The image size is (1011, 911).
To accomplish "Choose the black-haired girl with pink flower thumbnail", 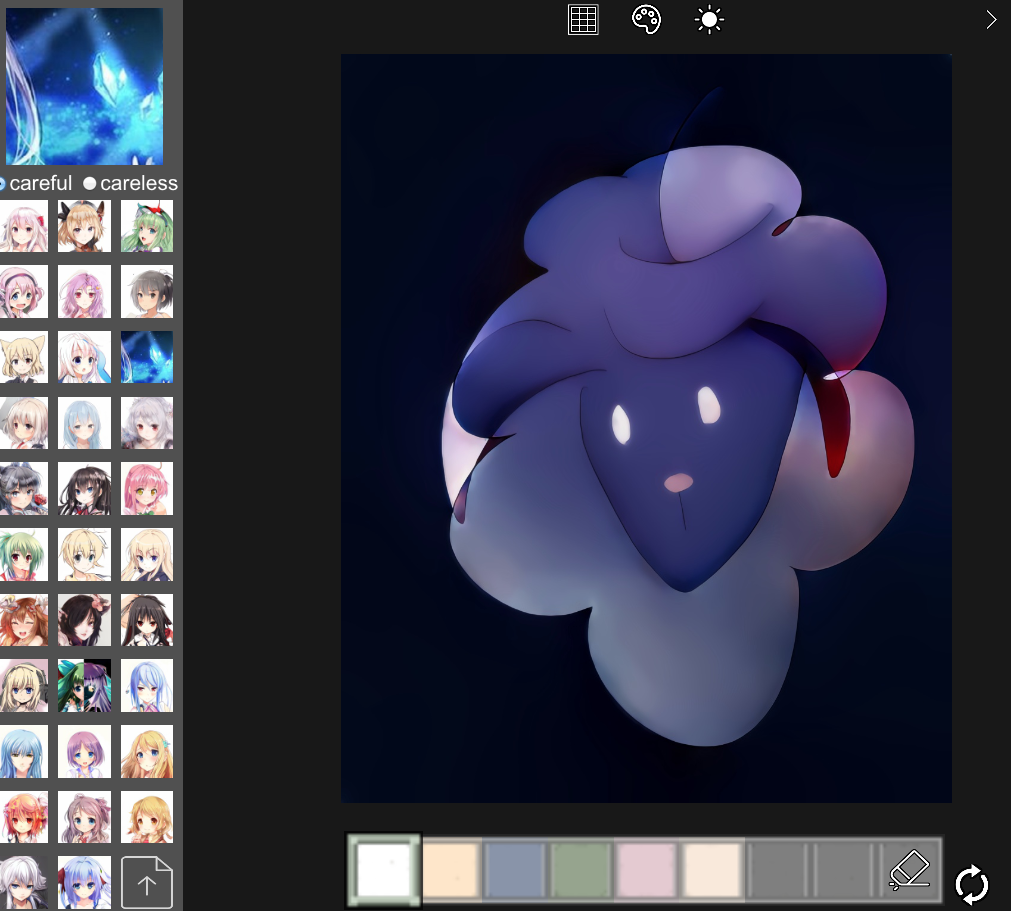I will click(x=84, y=620).
